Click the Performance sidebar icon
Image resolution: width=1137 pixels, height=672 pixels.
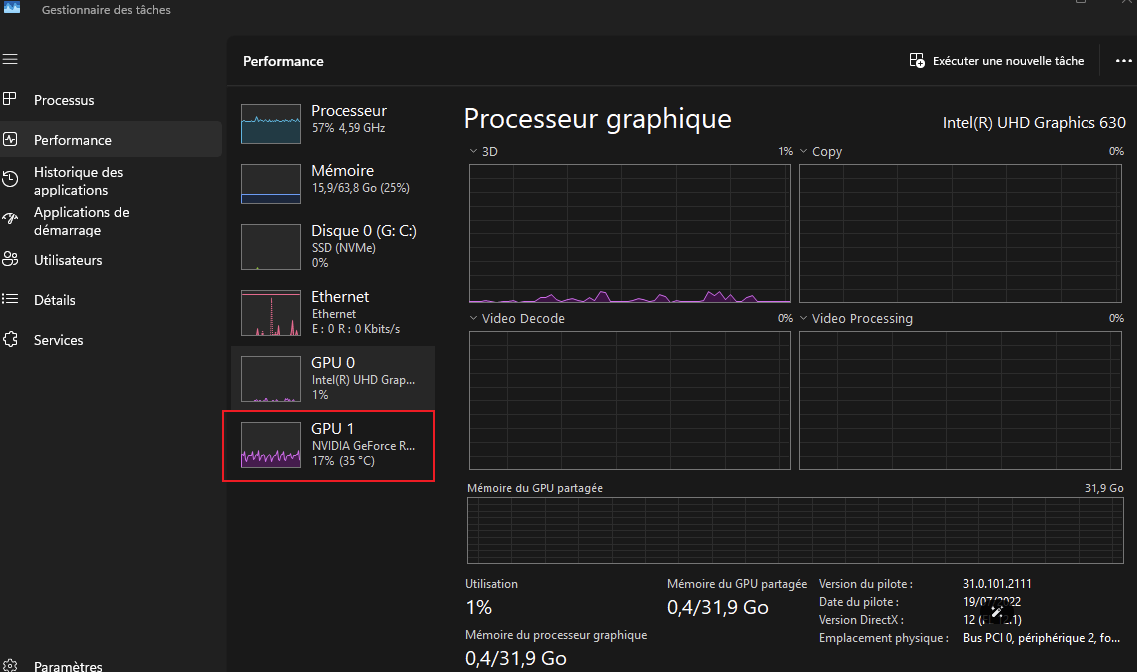coord(10,139)
